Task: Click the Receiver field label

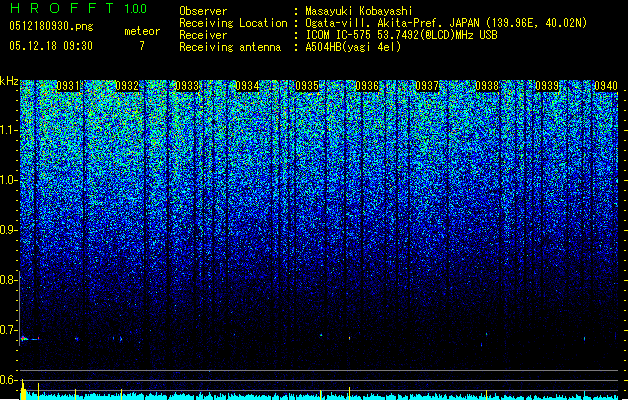Action: coord(203,35)
